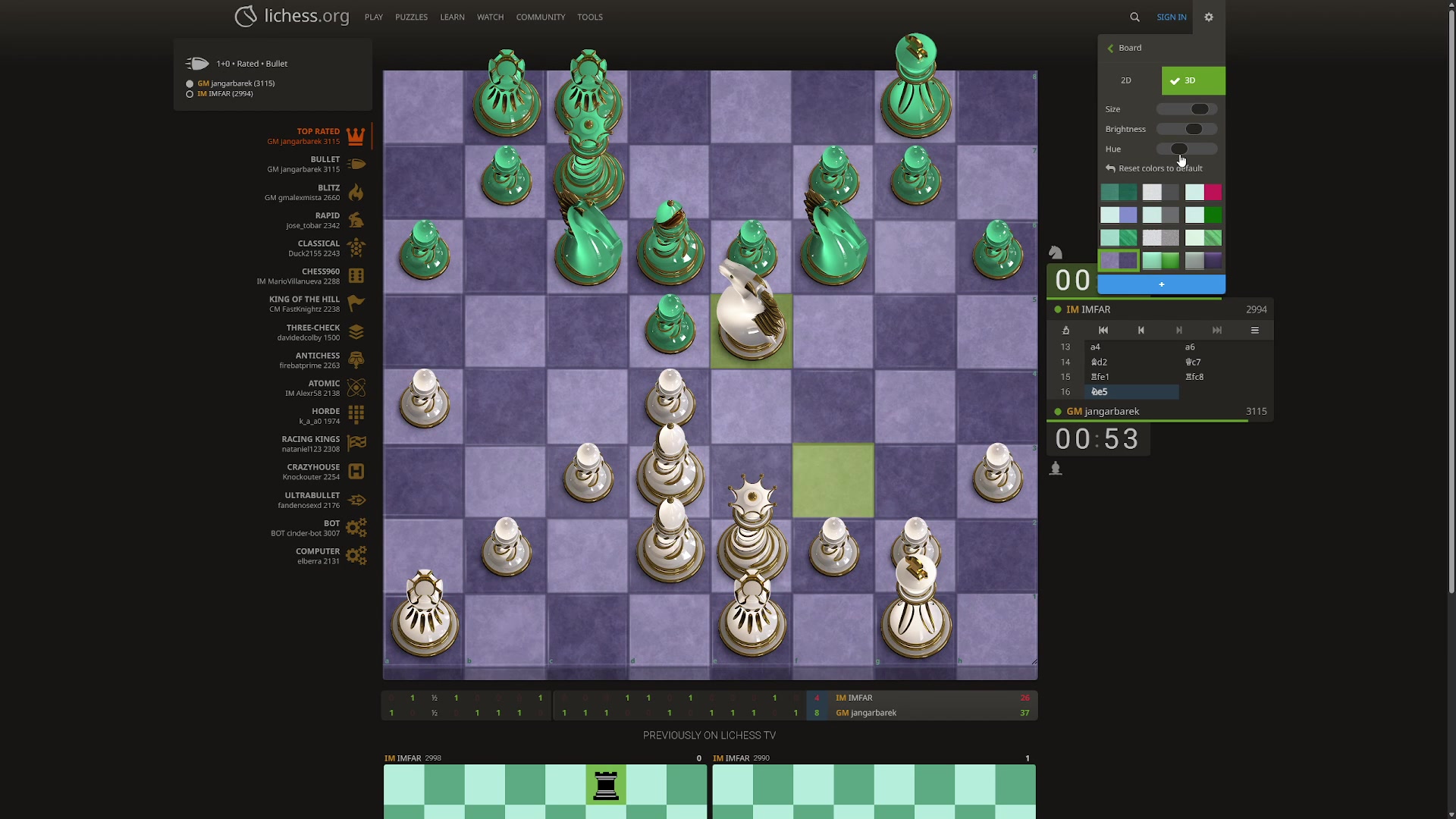Select Top Rated crown channel
The width and height of the screenshot is (1456, 819).
pyautogui.click(x=355, y=136)
